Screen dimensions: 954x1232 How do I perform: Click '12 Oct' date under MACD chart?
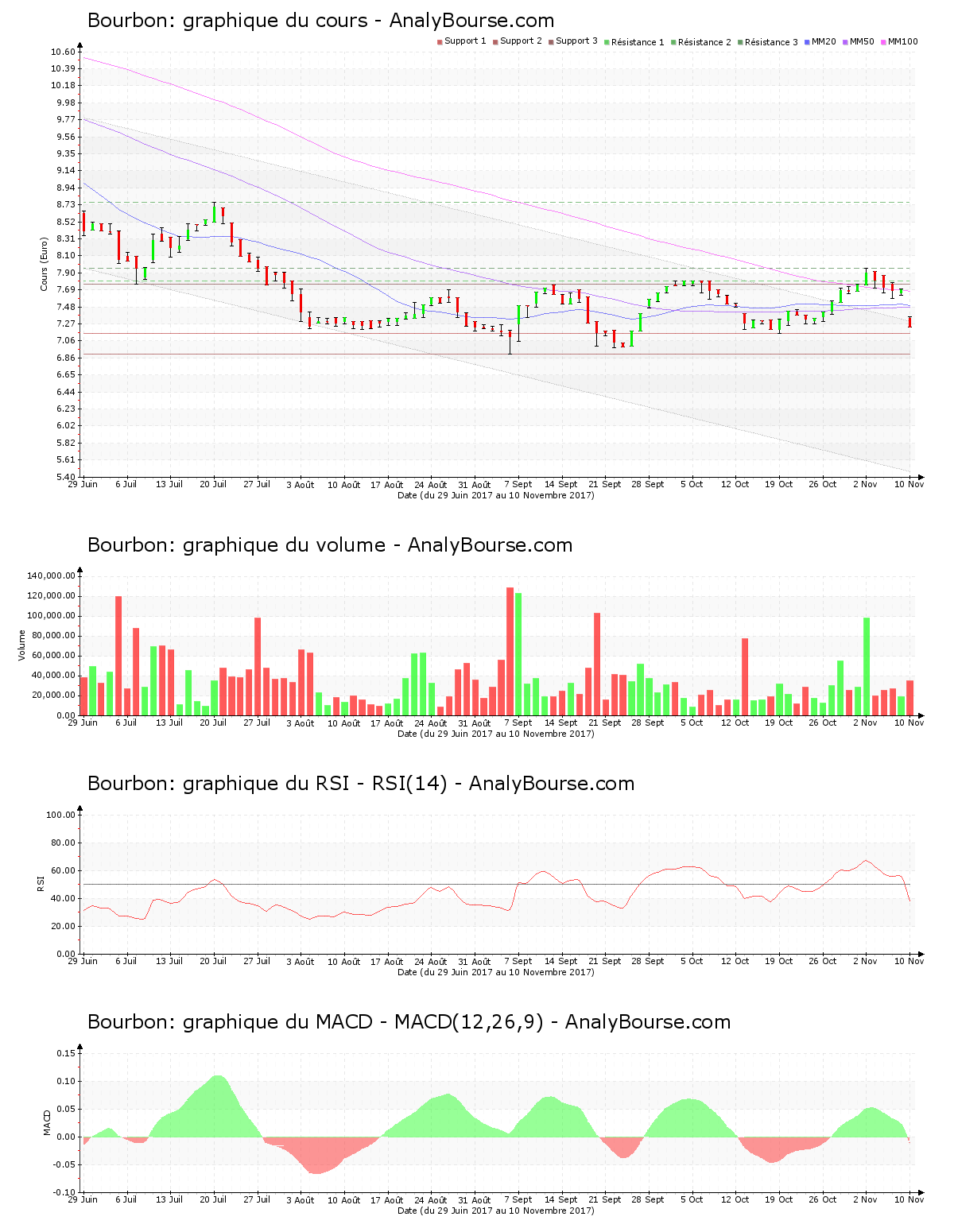point(735,1200)
